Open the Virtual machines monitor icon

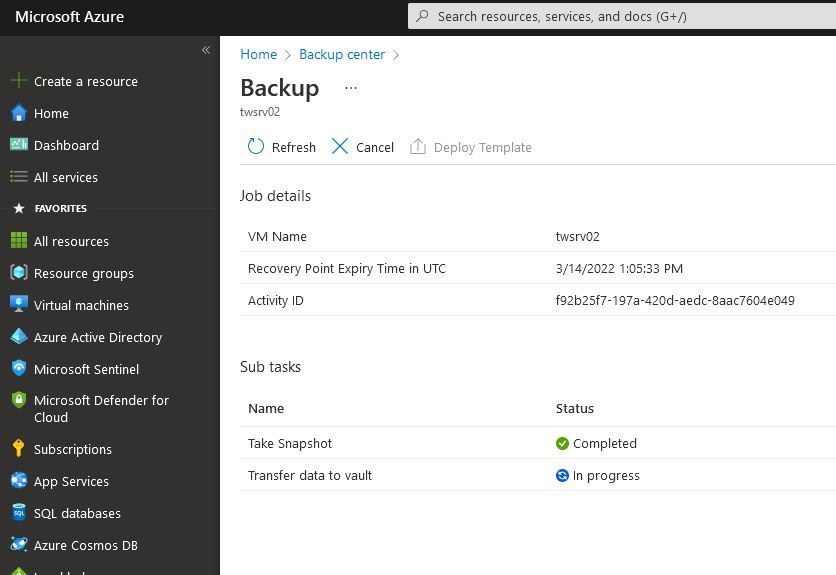[x=19, y=304]
